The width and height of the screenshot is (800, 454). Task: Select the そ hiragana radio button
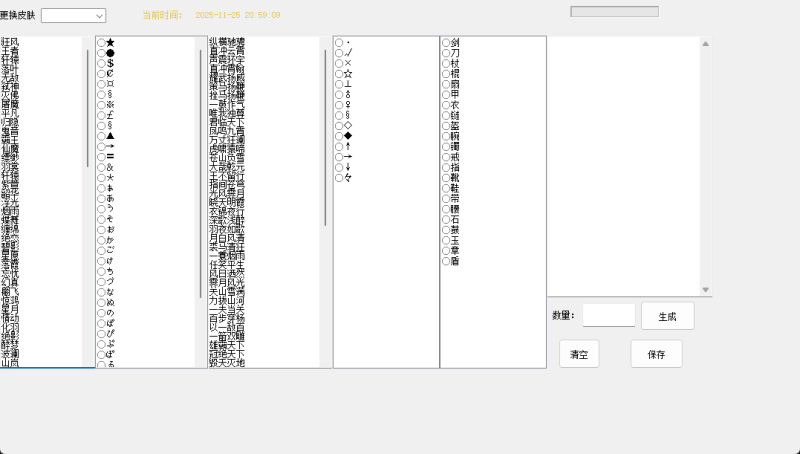tap(102, 219)
